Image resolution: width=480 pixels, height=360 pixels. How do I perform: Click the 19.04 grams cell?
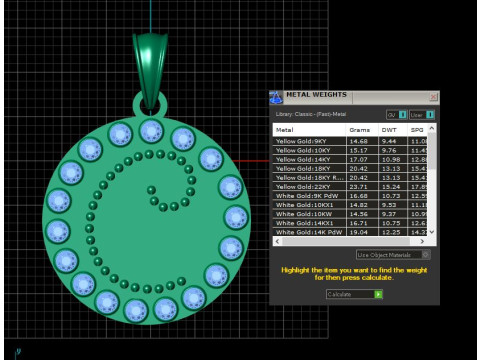pos(362,232)
